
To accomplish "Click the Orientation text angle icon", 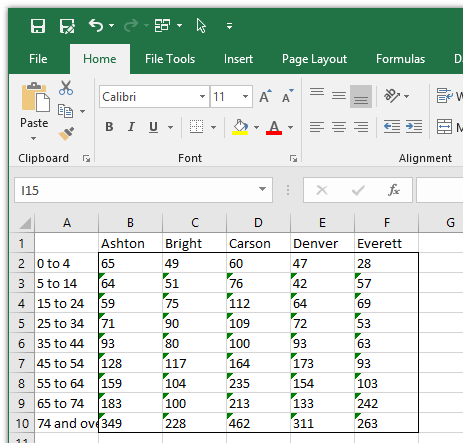I will pyautogui.click(x=391, y=96).
